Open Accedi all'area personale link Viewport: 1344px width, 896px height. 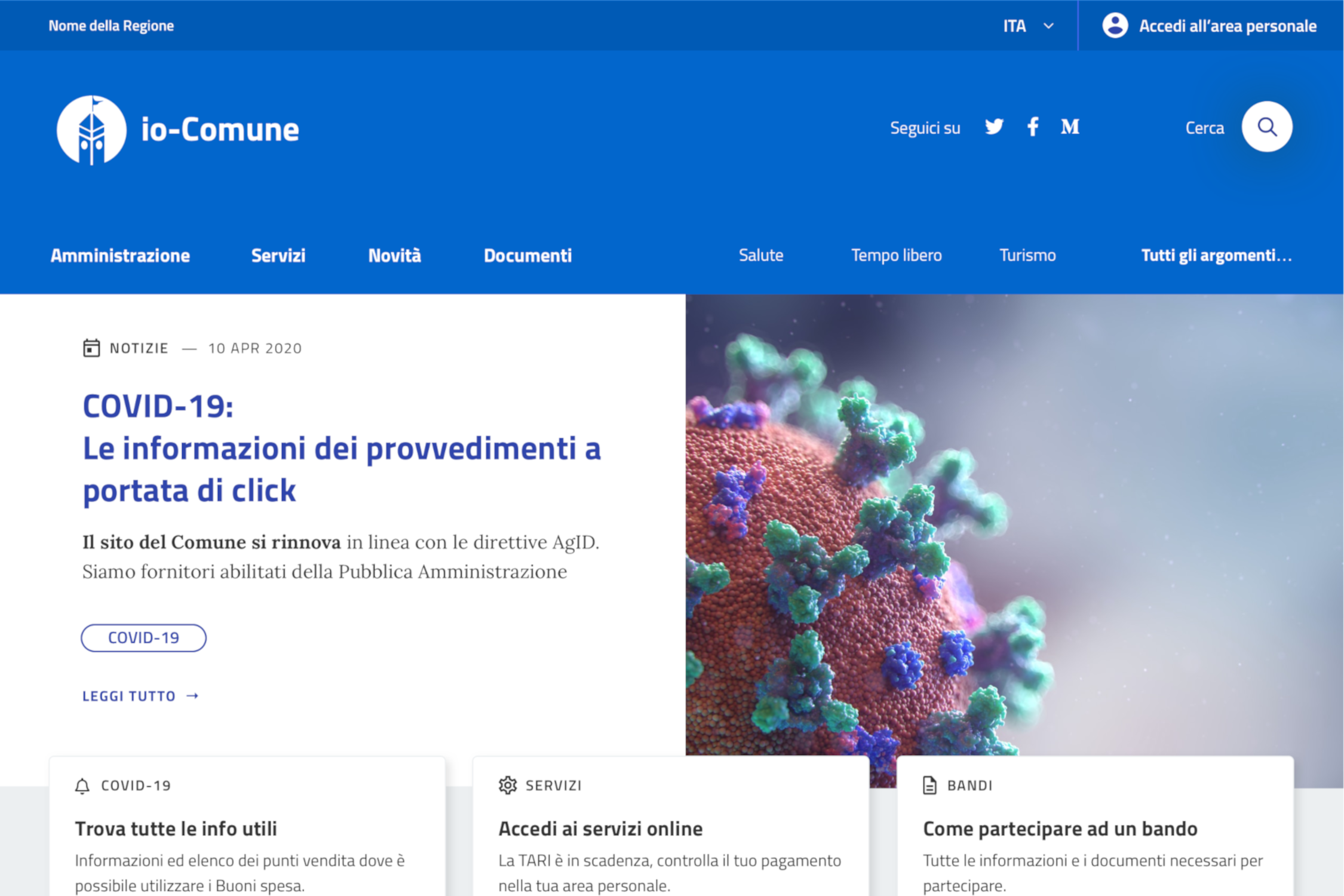(x=1228, y=26)
